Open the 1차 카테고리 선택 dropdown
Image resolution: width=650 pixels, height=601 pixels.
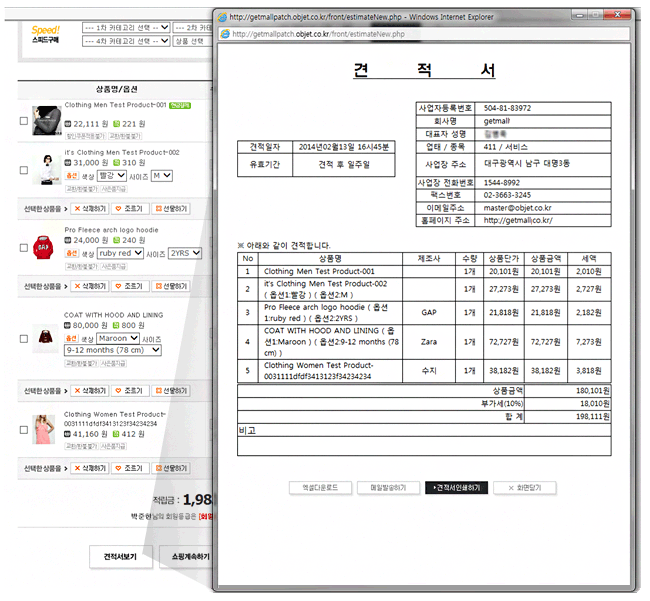pyautogui.click(x=125, y=26)
